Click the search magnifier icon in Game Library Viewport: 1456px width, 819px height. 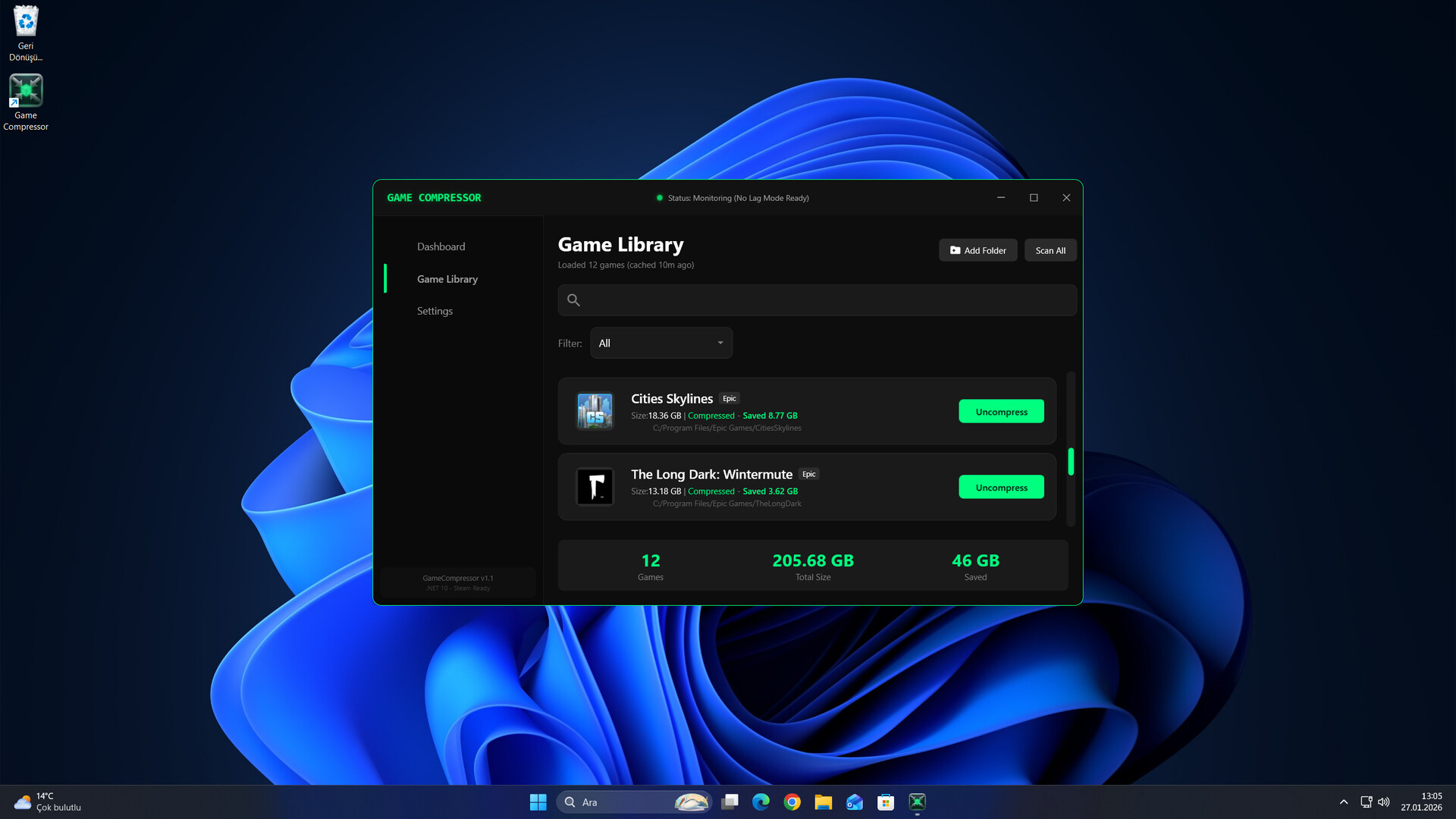point(573,300)
